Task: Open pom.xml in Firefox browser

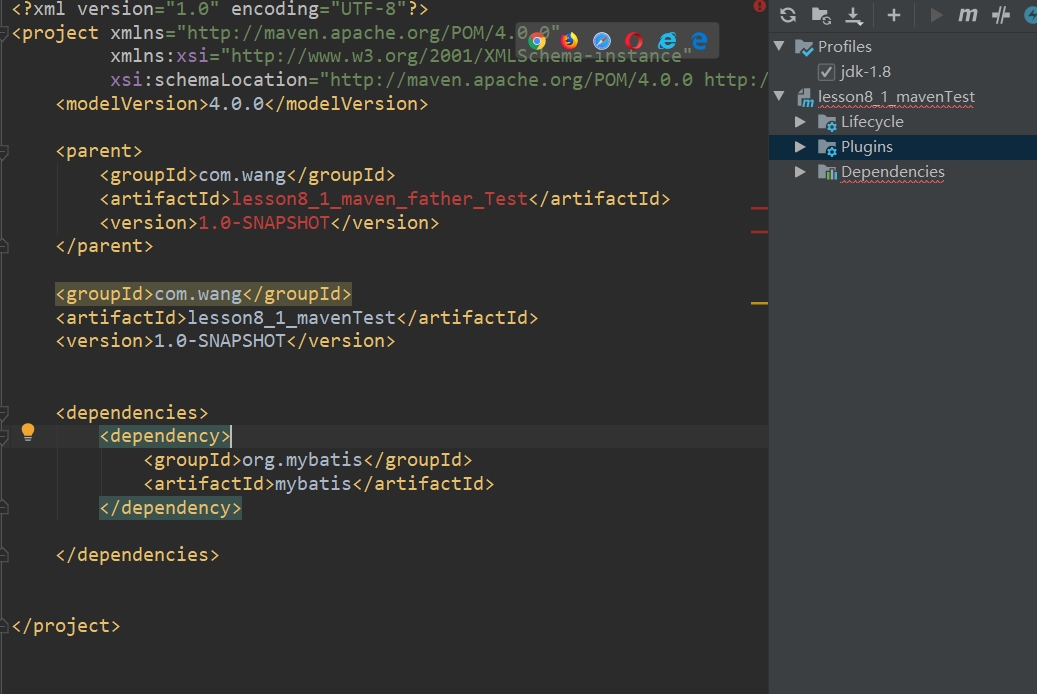Action: [569, 41]
